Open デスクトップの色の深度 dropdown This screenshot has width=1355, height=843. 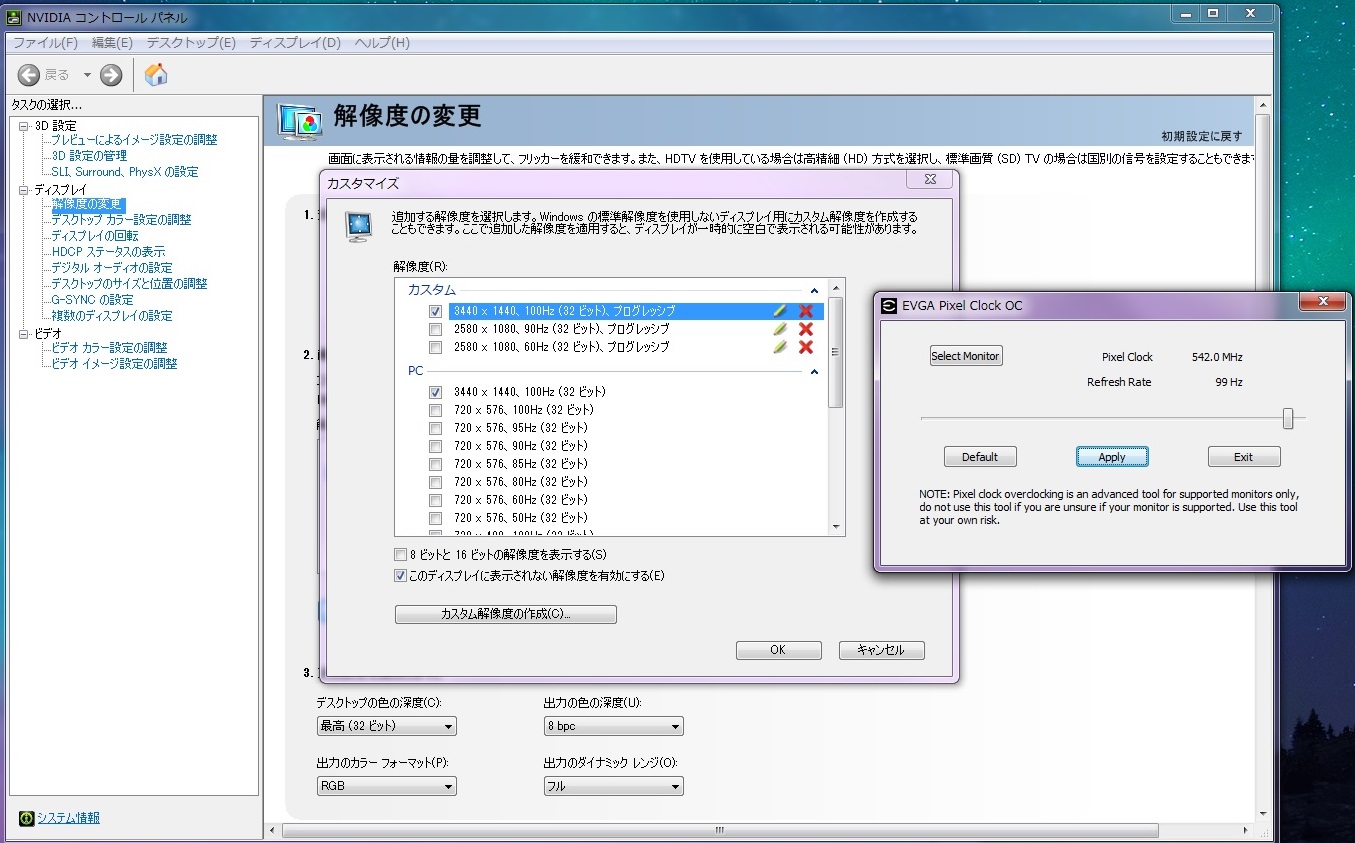click(x=386, y=726)
